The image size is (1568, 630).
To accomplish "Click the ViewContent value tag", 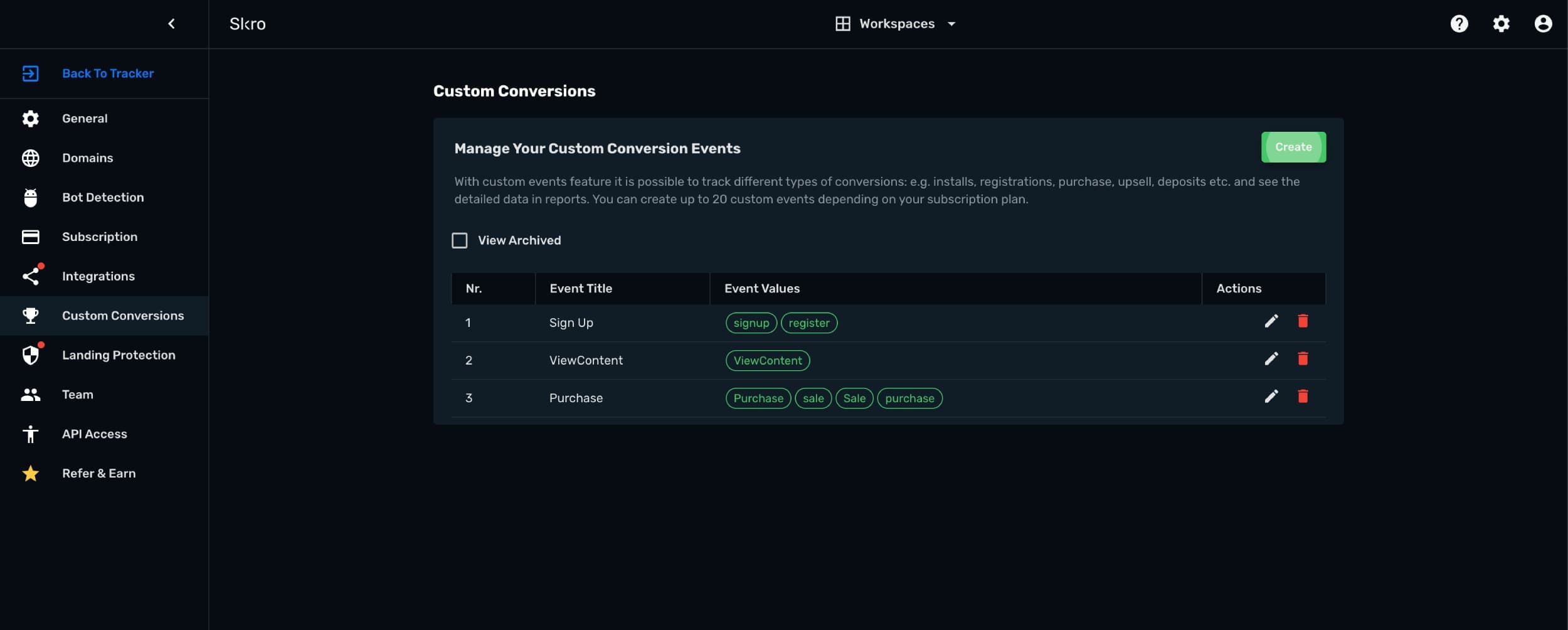I will point(768,361).
